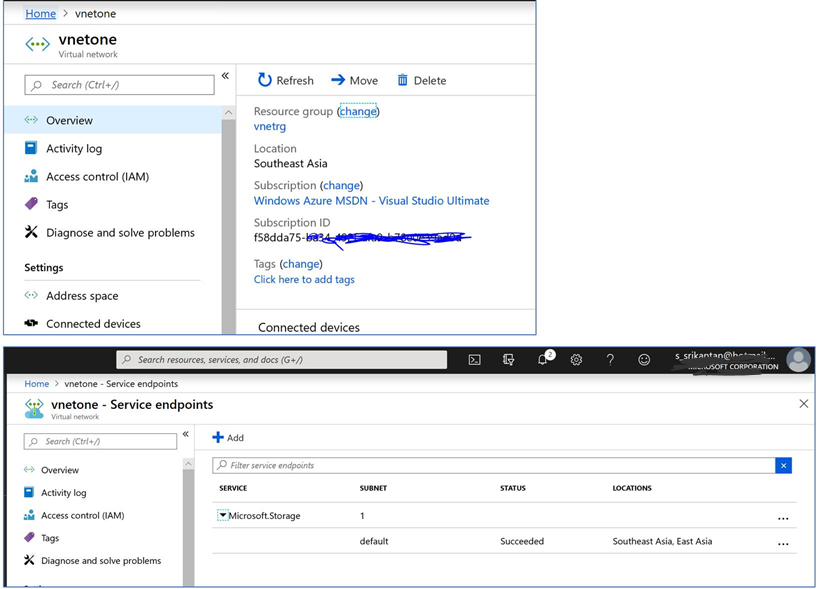Viewport: 819px width, 589px height.
Task: Open the ellipsis menu for default subnet row
Action: click(783, 543)
